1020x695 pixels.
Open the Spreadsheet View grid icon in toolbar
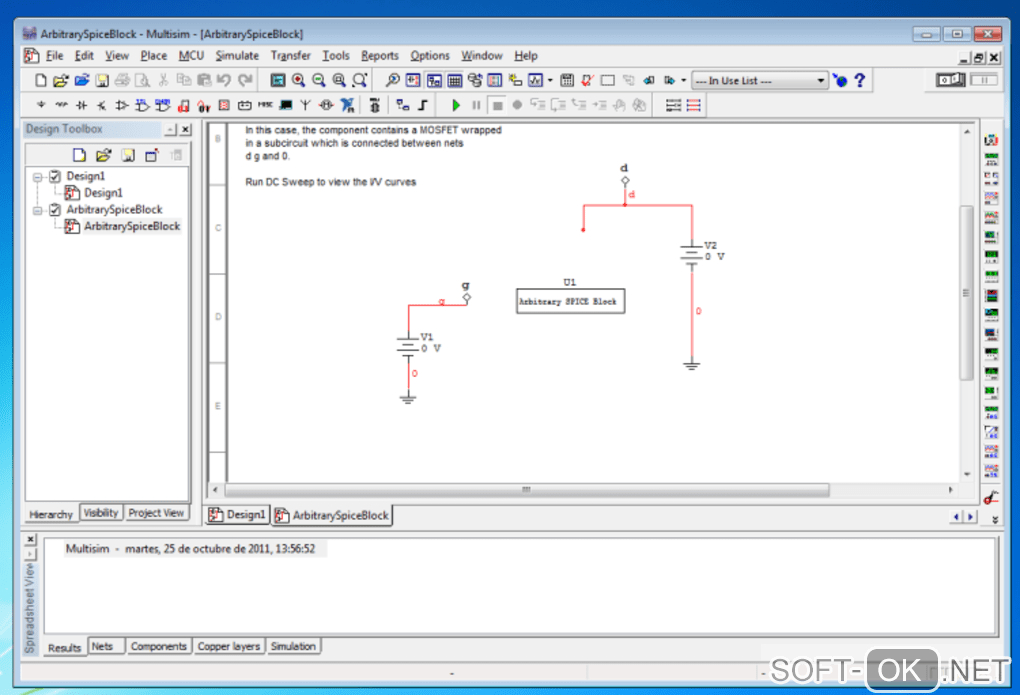point(455,81)
